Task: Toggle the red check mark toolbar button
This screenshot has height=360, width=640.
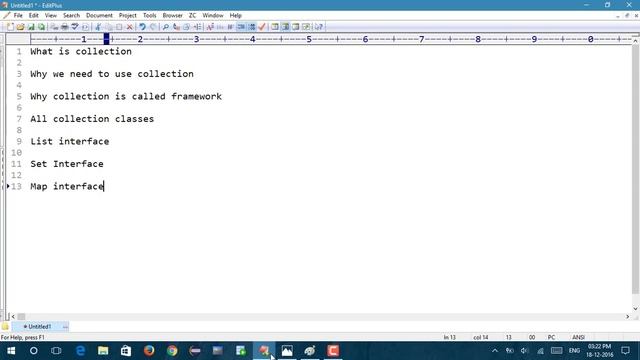Action: click(x=262, y=27)
